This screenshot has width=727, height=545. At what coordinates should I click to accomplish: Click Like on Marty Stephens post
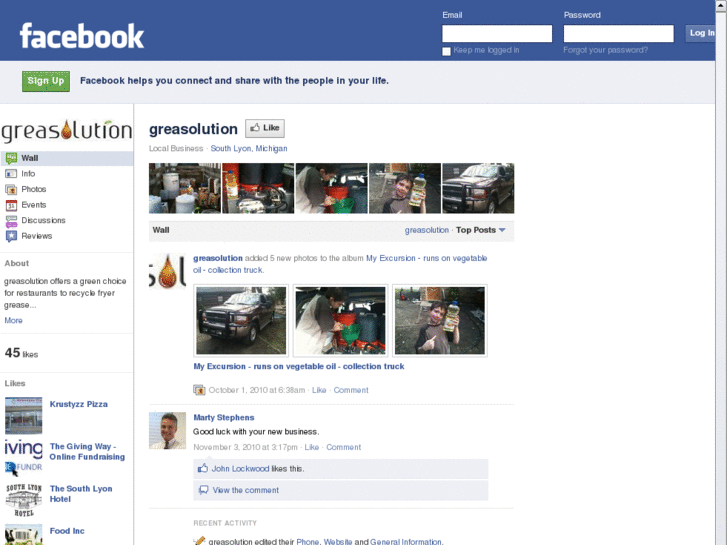312,447
